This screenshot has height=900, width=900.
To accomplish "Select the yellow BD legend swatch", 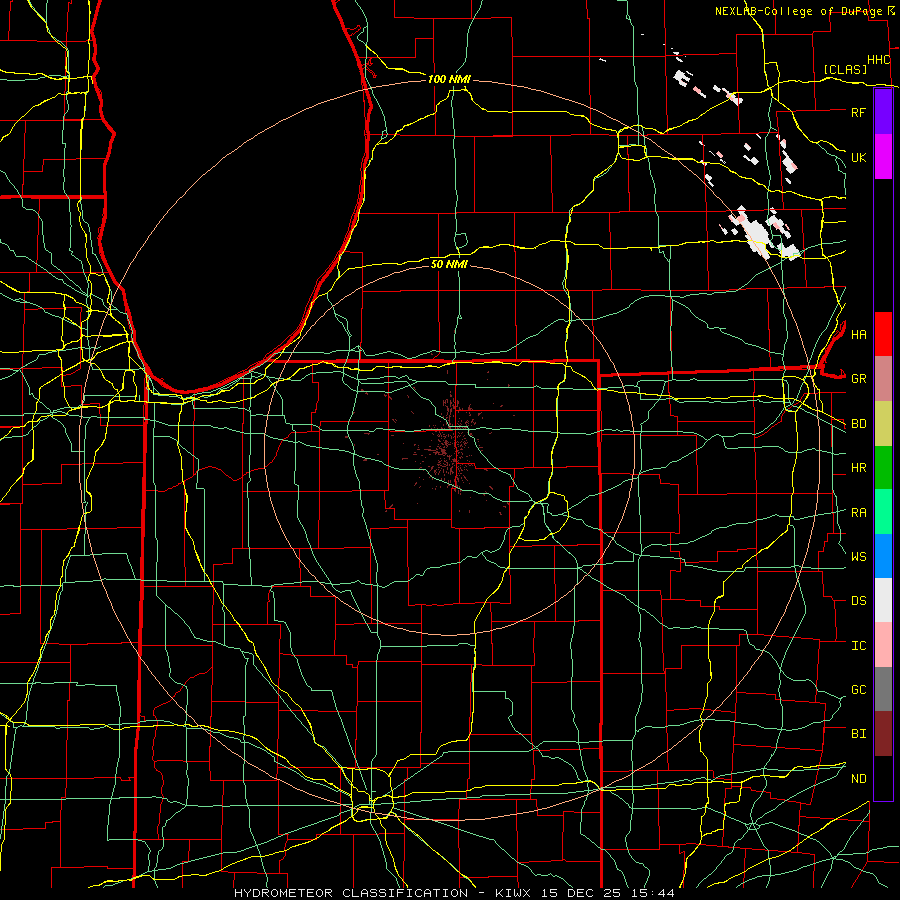I will click(x=883, y=424).
